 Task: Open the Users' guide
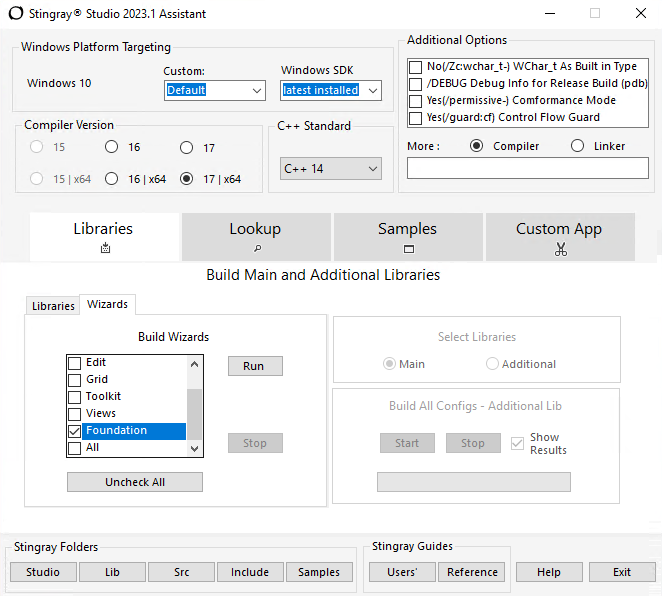402,572
